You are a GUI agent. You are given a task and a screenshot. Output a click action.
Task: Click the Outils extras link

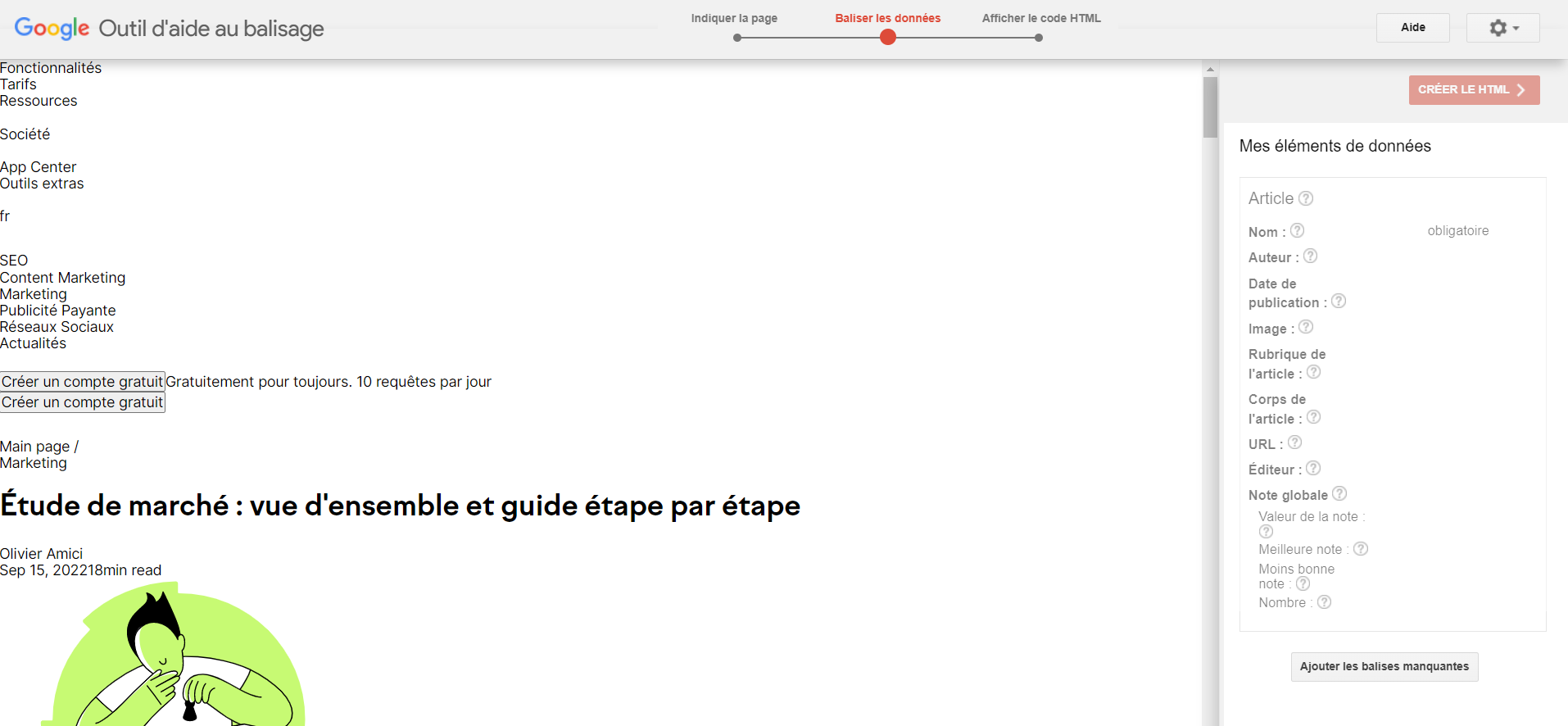coord(42,184)
